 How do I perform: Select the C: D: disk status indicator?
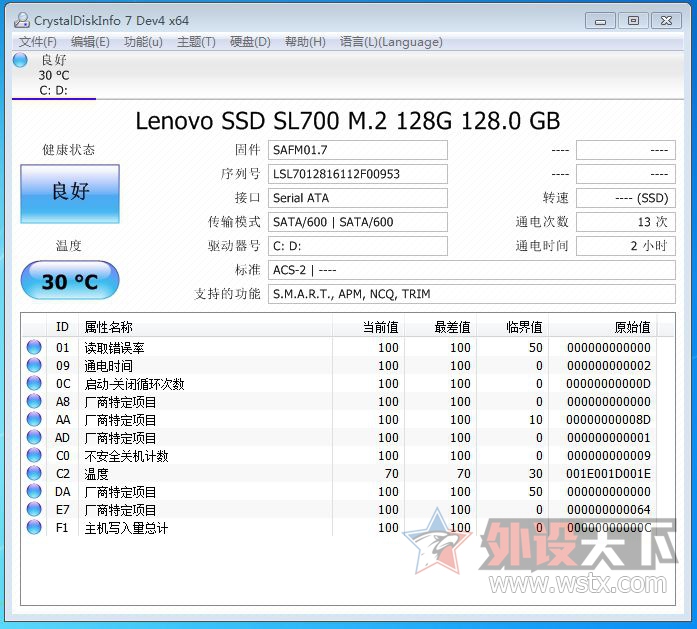[x=53, y=75]
